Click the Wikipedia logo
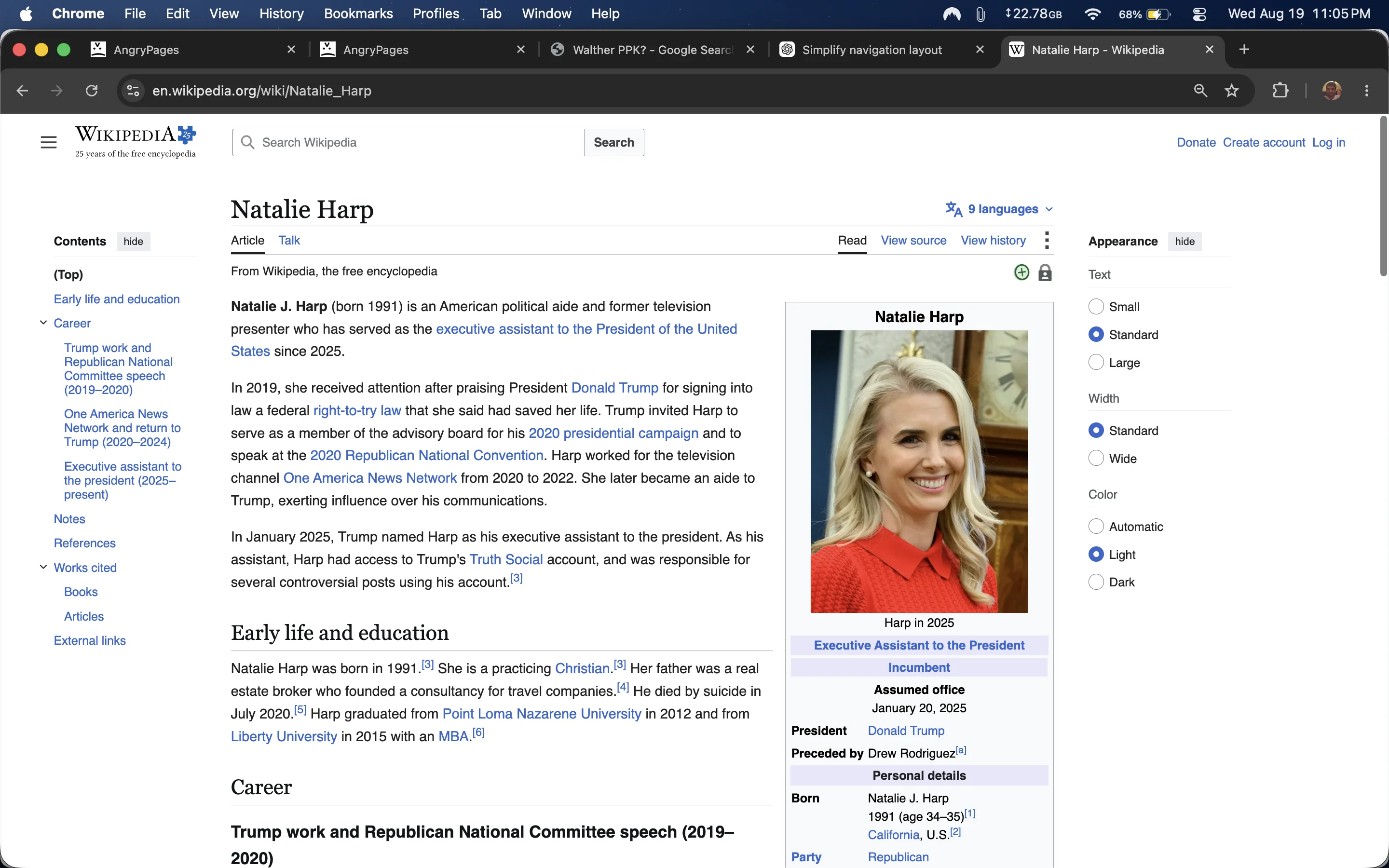Screen dimensions: 1389x868 click(x=136, y=141)
